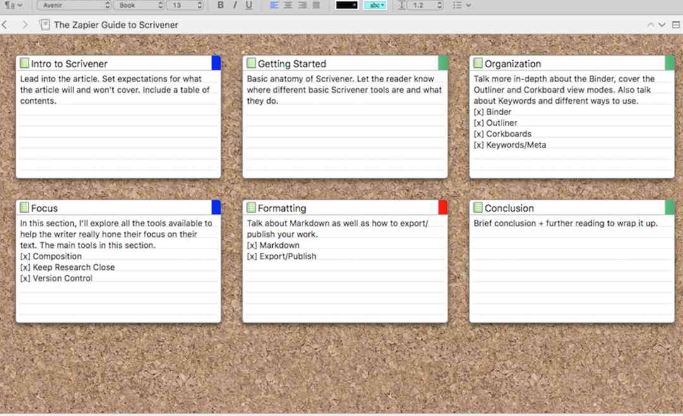Toggle underline formatting
The image size is (683, 416).
(x=249, y=5)
